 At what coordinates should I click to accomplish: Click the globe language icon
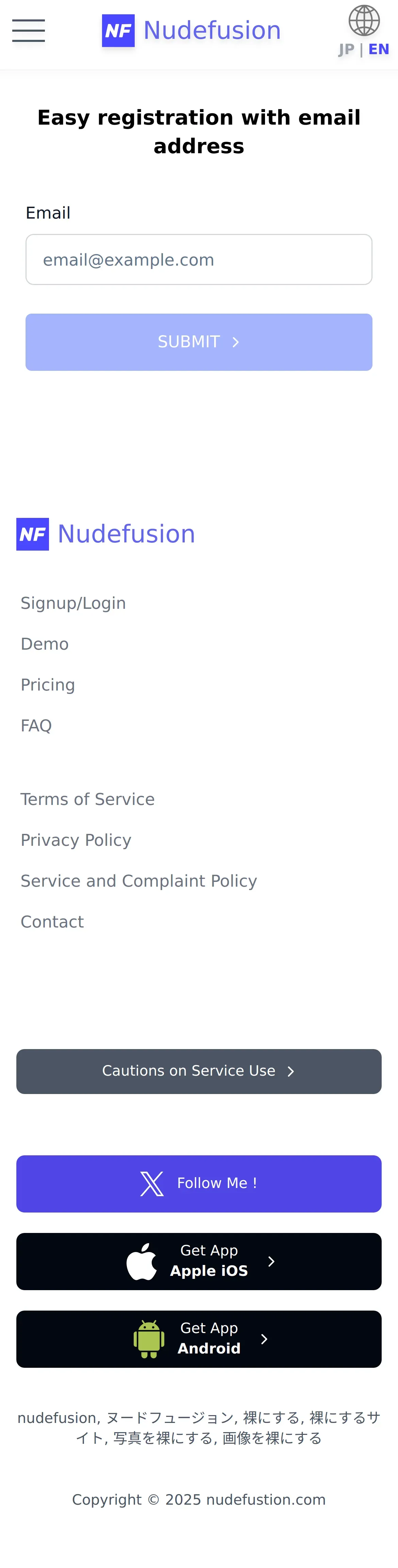pyautogui.click(x=364, y=20)
